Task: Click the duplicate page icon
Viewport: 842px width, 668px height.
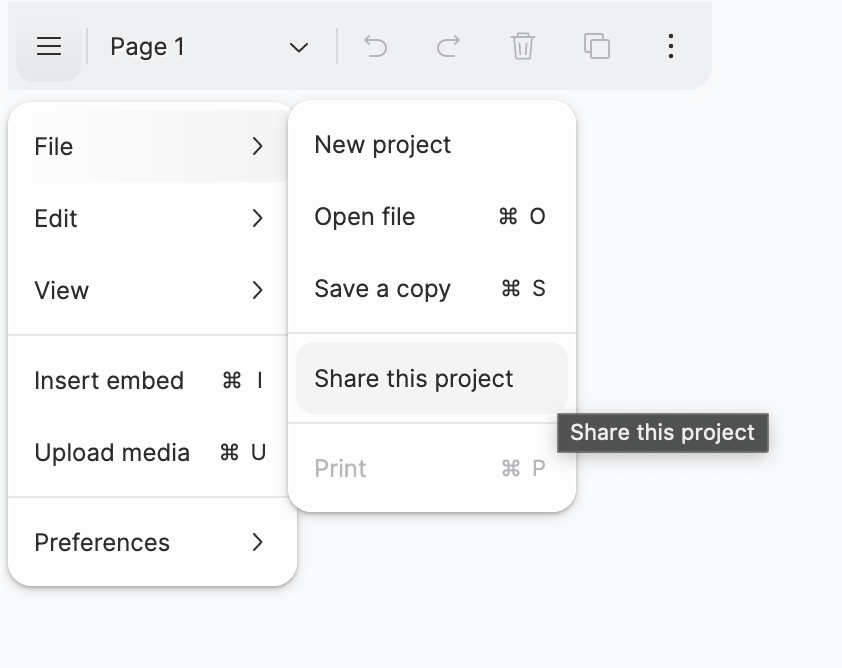Action: click(x=596, y=46)
